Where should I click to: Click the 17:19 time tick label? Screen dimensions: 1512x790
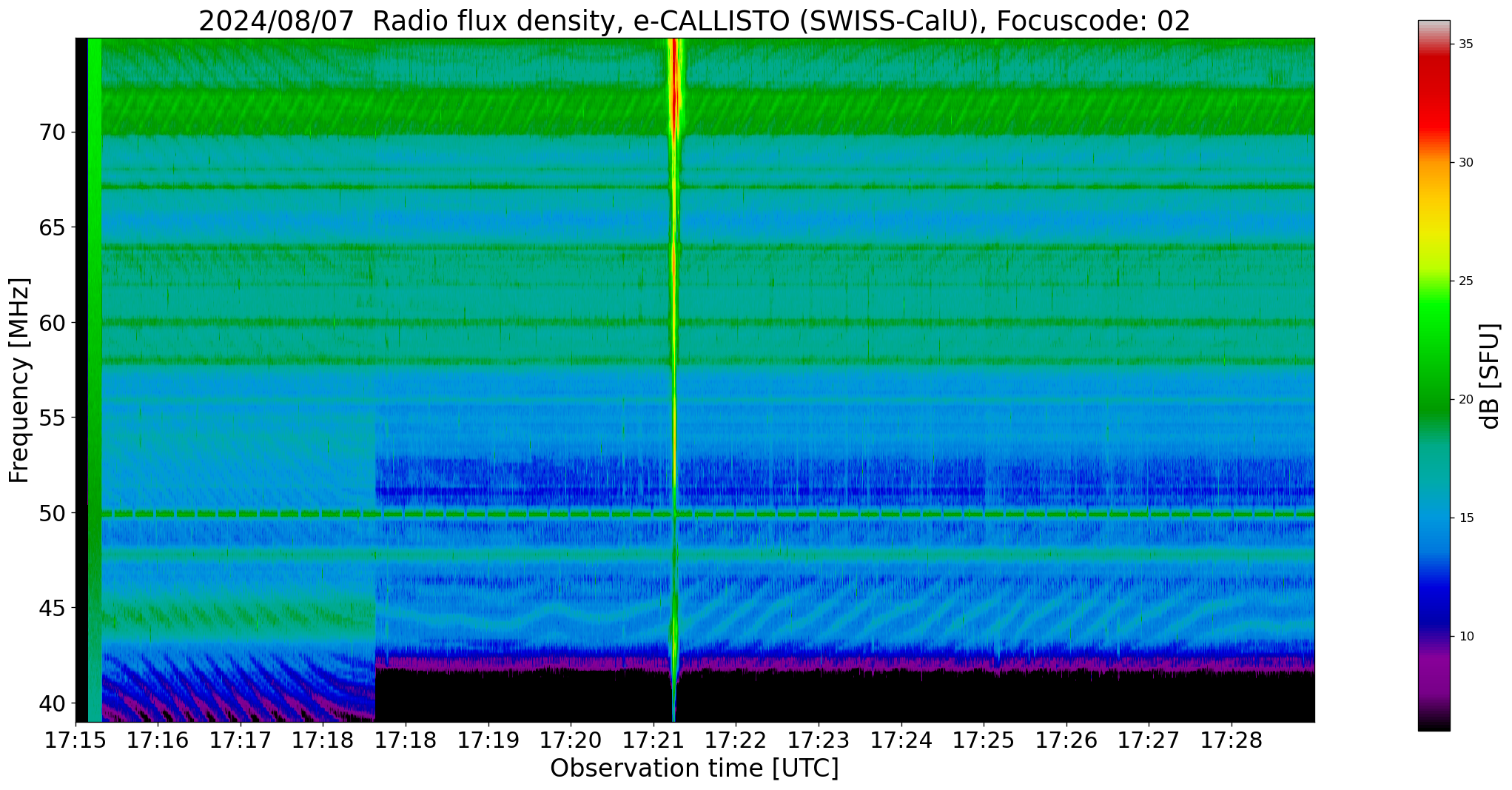coord(488,740)
